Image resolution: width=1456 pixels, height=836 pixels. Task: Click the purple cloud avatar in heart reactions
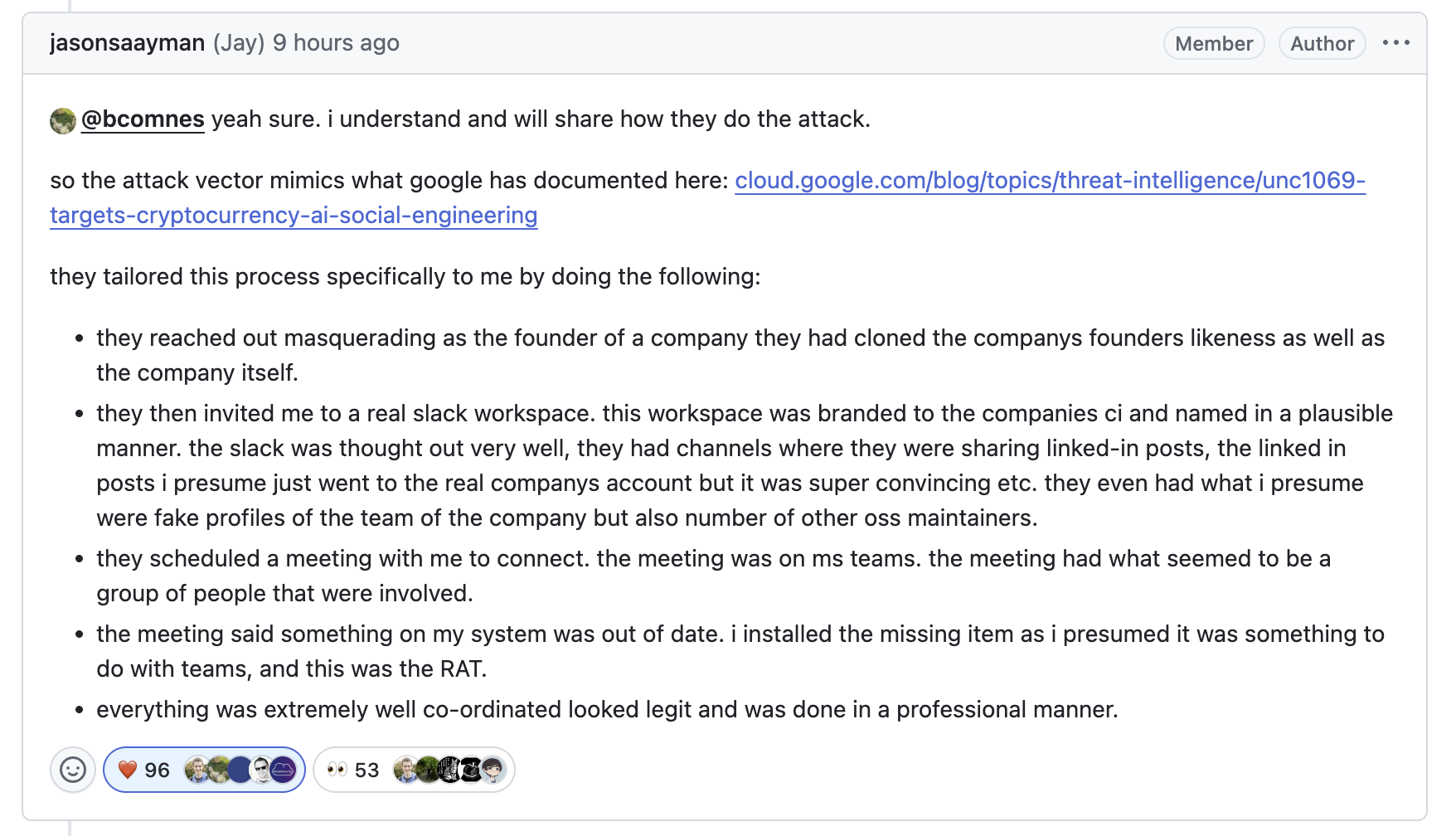pos(283,770)
